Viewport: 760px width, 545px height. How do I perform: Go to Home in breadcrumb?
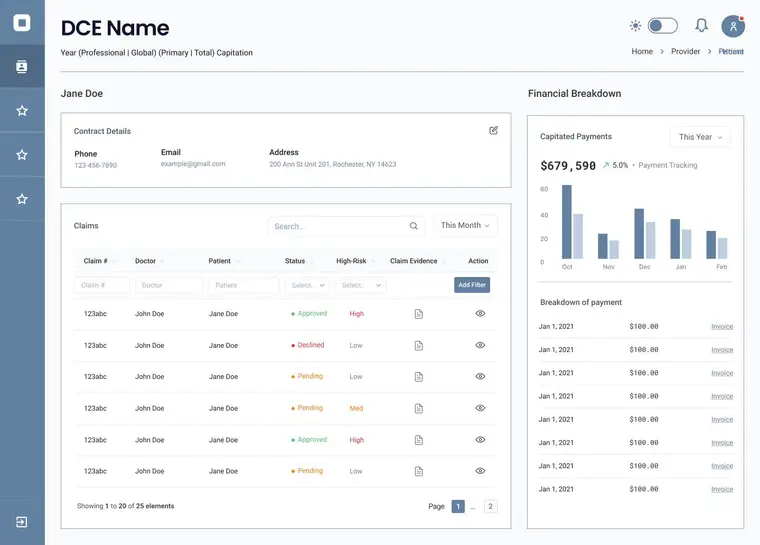(x=642, y=51)
